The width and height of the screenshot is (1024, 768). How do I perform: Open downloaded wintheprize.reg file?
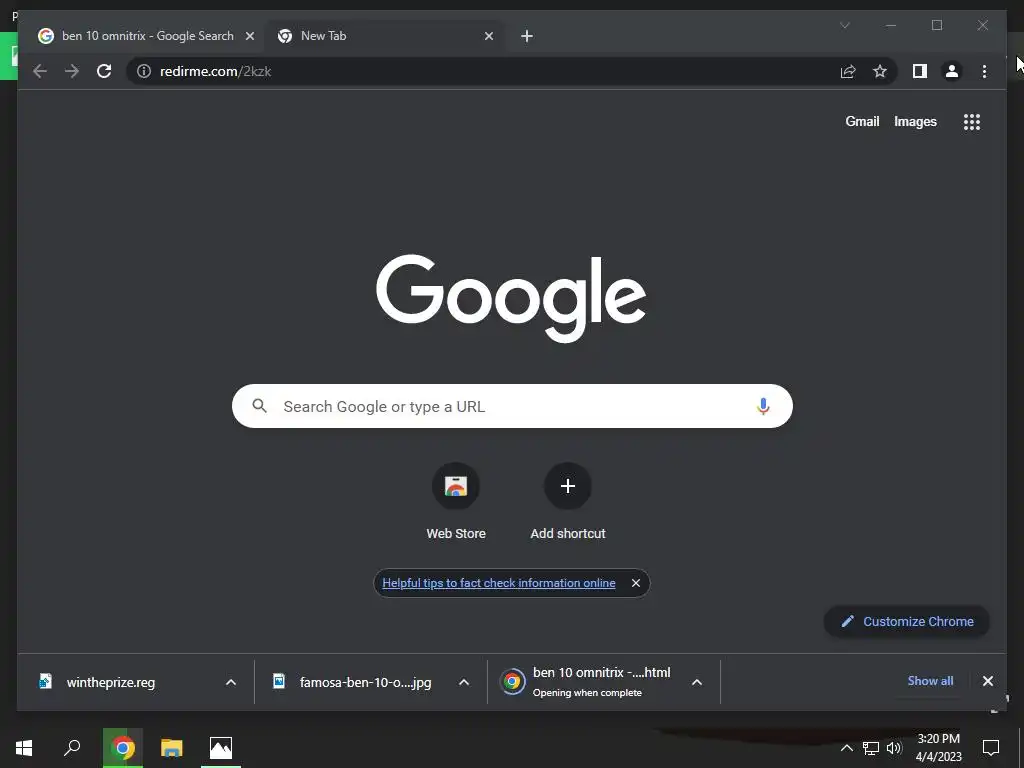click(110, 682)
